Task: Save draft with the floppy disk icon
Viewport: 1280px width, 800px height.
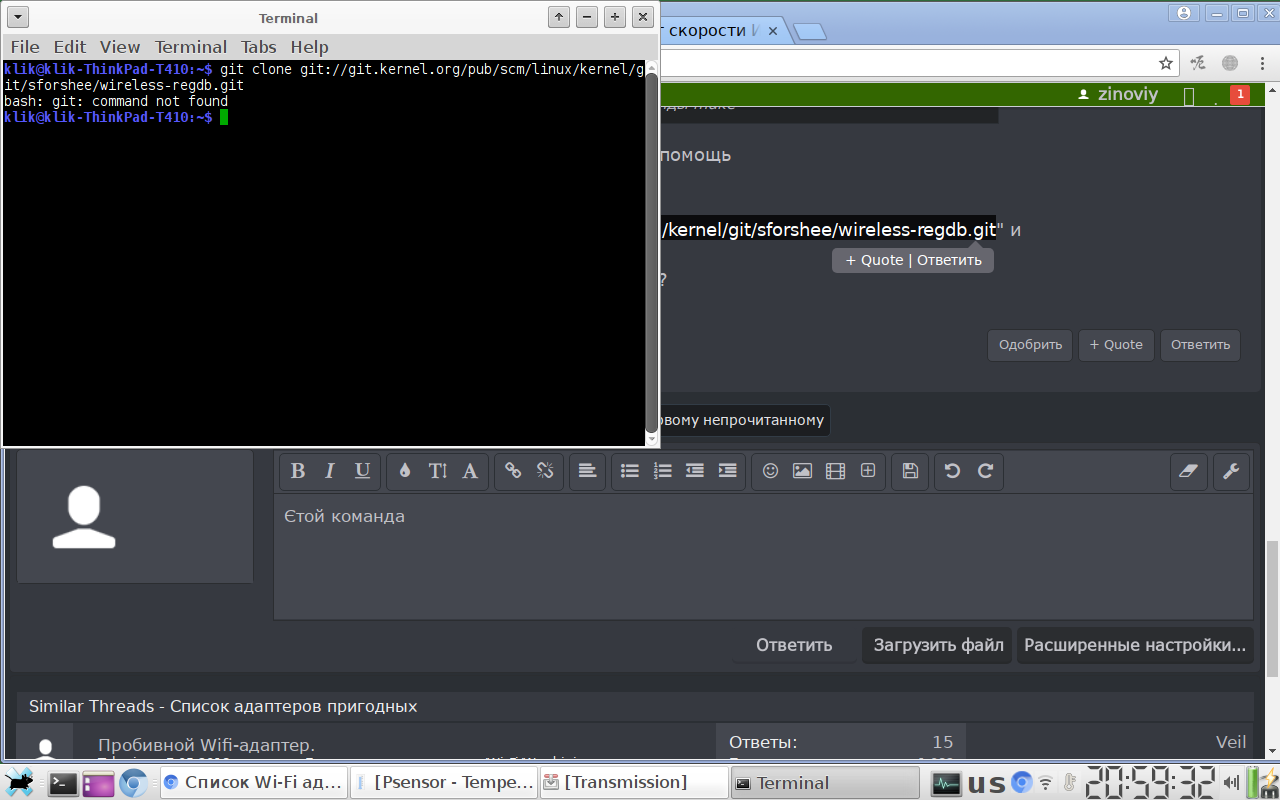Action: [910, 471]
